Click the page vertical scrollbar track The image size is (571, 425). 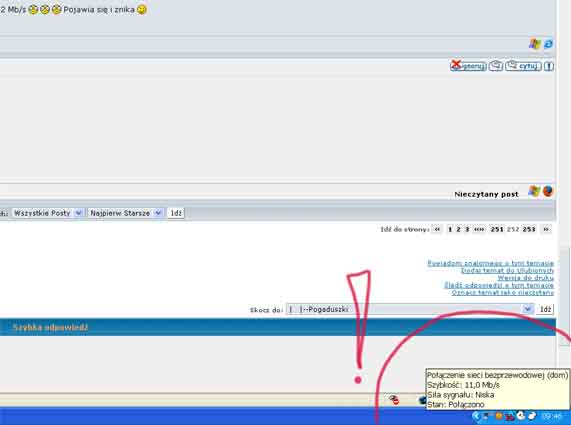click(x=564, y=146)
